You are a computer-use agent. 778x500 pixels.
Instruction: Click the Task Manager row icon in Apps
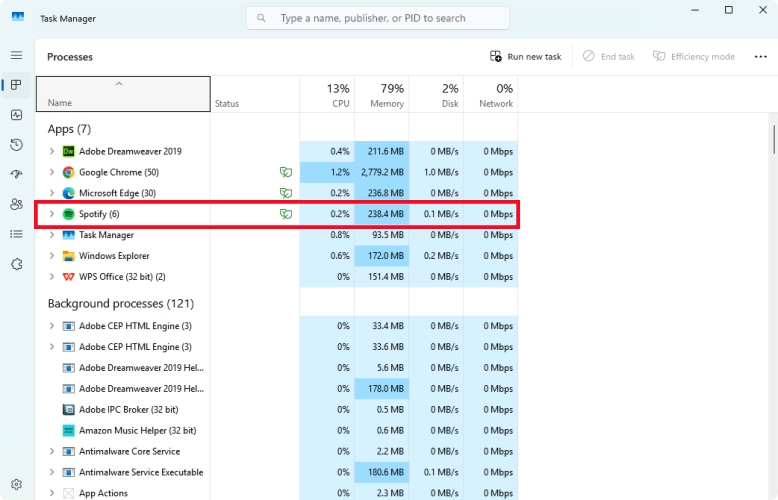point(68,235)
